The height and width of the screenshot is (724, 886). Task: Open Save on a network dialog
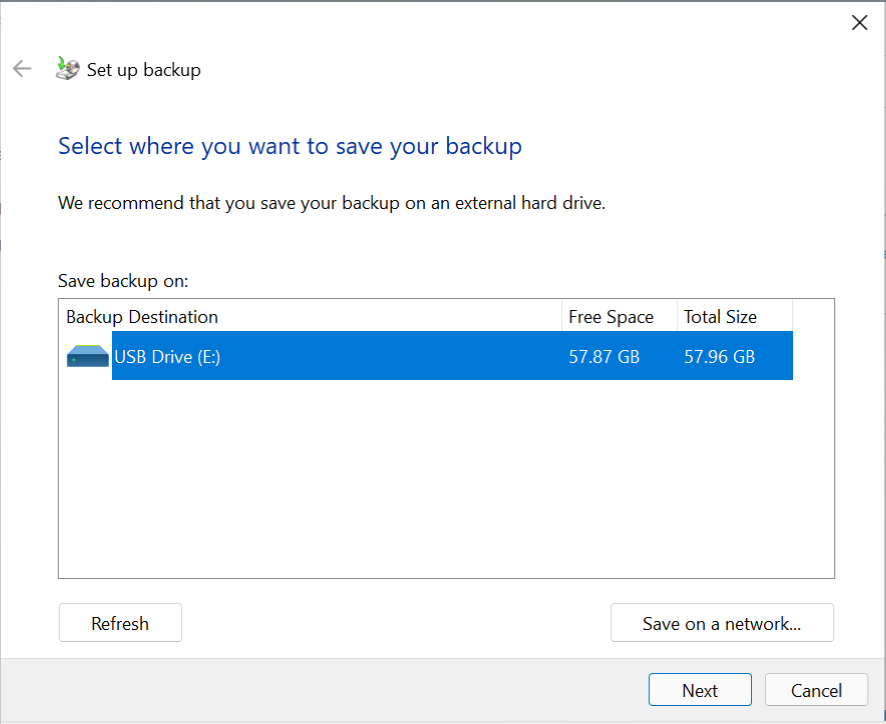pos(722,622)
